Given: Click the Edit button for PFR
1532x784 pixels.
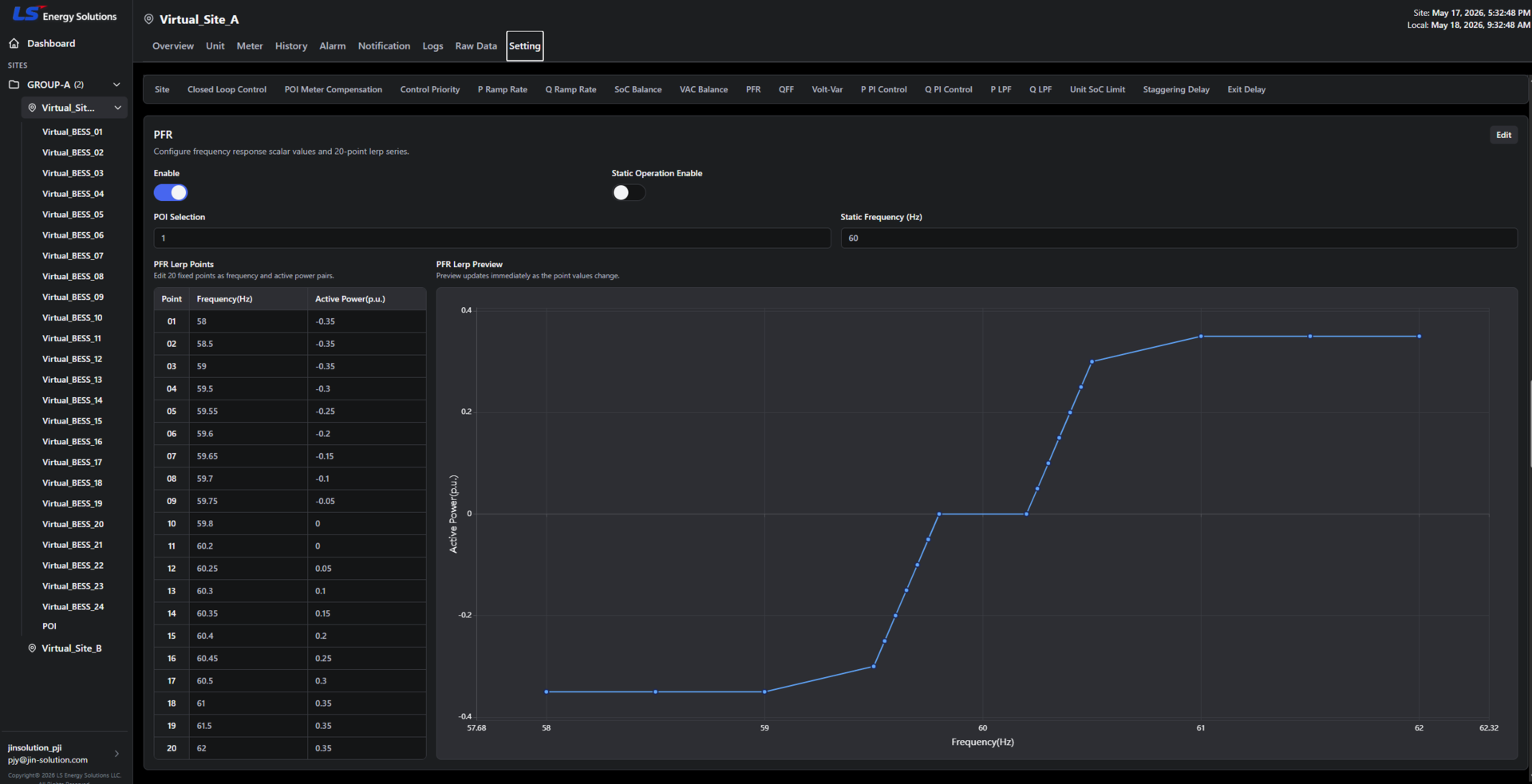Looking at the screenshot, I should 1503,135.
